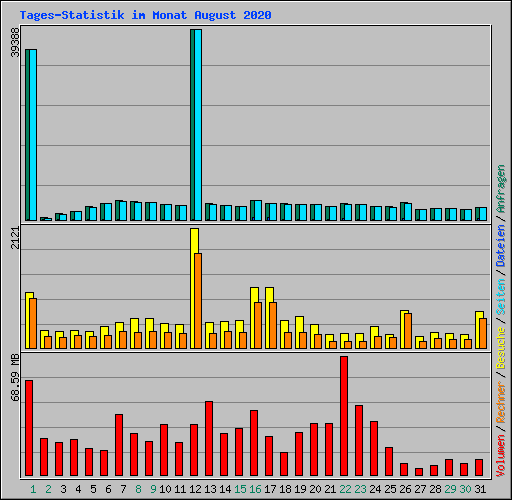This screenshot has width=512, height=500.
Task: Click the chart title 'Tages-Statistik im Monat August 2020'
Action: point(145,15)
